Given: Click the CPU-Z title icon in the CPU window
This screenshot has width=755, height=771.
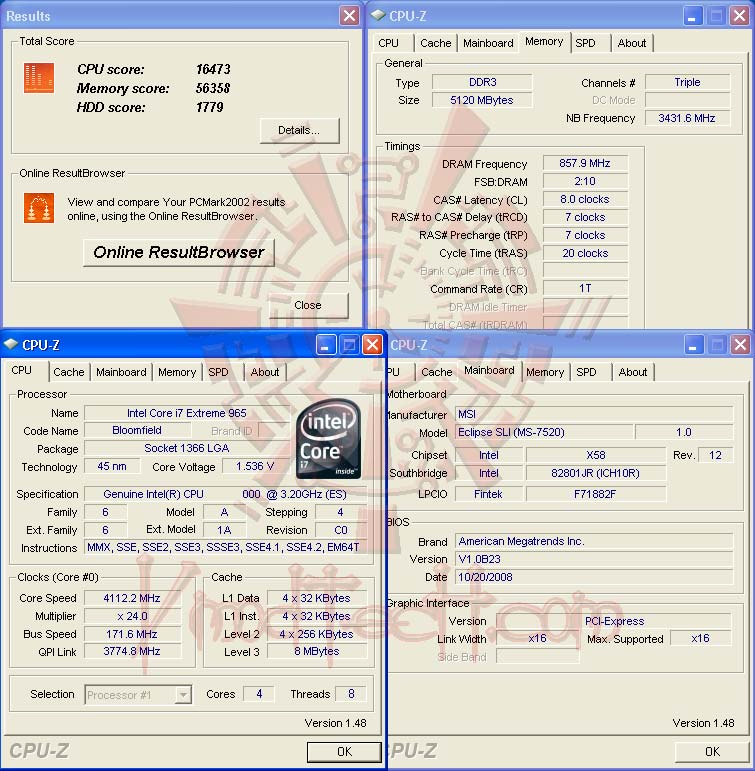Looking at the screenshot, I should 11,344.
